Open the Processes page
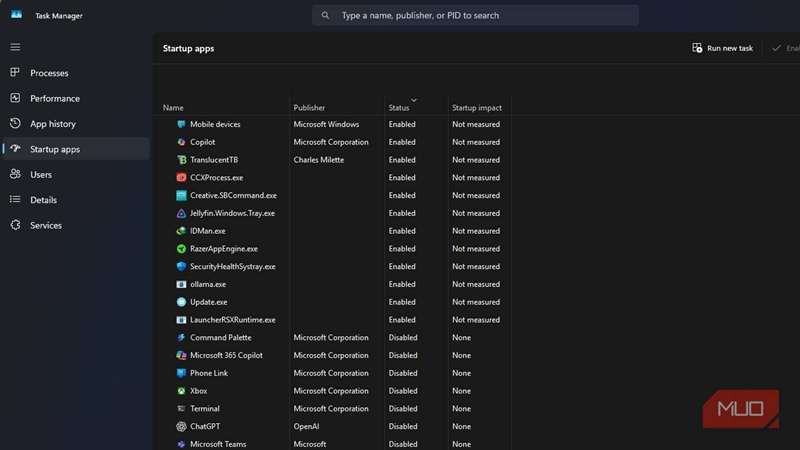Viewport: 800px width, 450px height. [x=49, y=73]
